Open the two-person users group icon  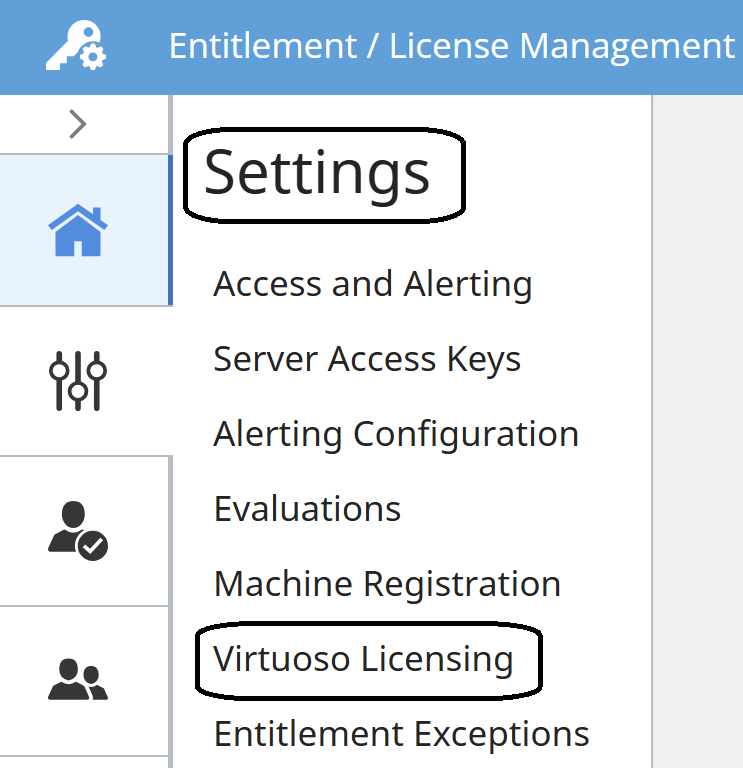point(78,680)
